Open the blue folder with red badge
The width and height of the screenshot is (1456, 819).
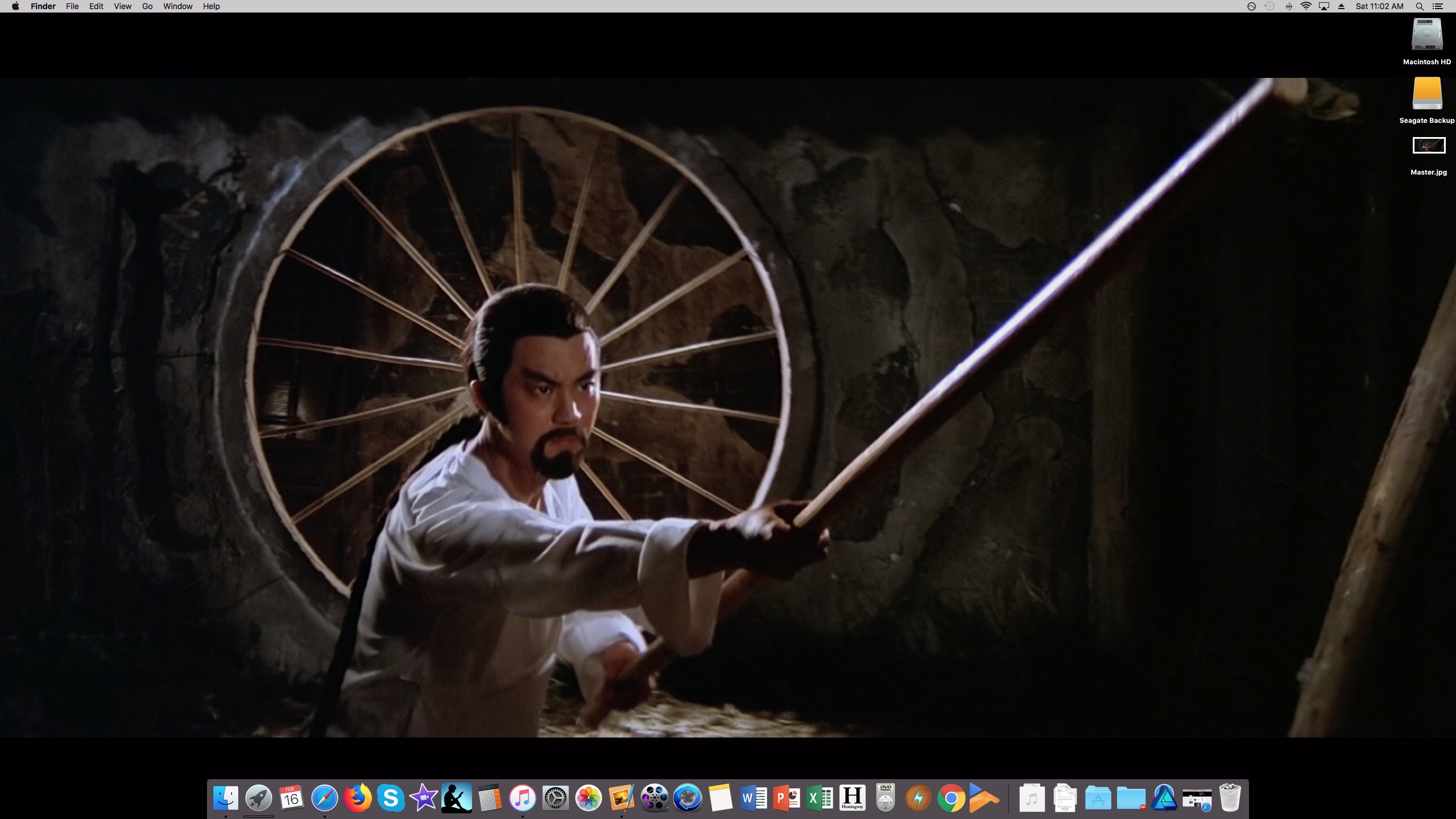(1131, 798)
